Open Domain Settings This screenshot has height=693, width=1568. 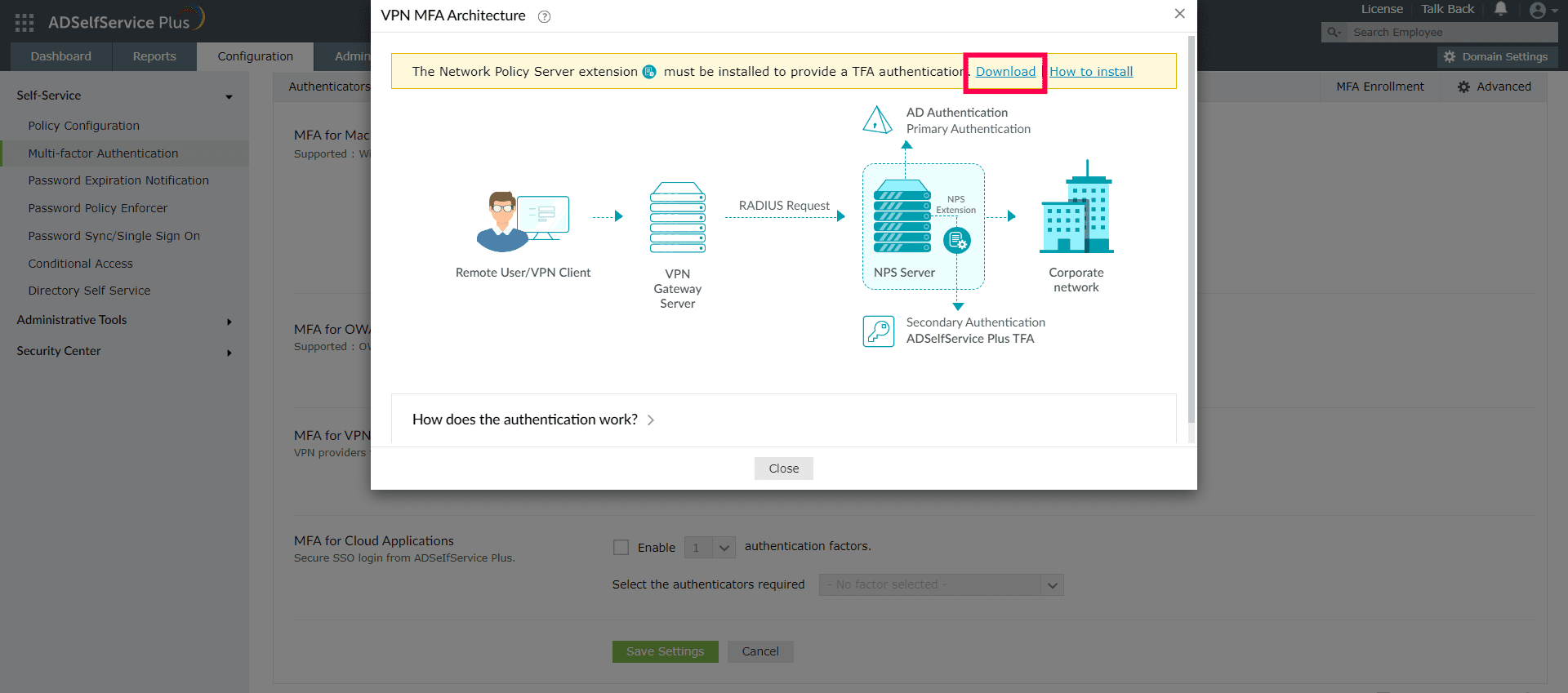pos(1498,57)
